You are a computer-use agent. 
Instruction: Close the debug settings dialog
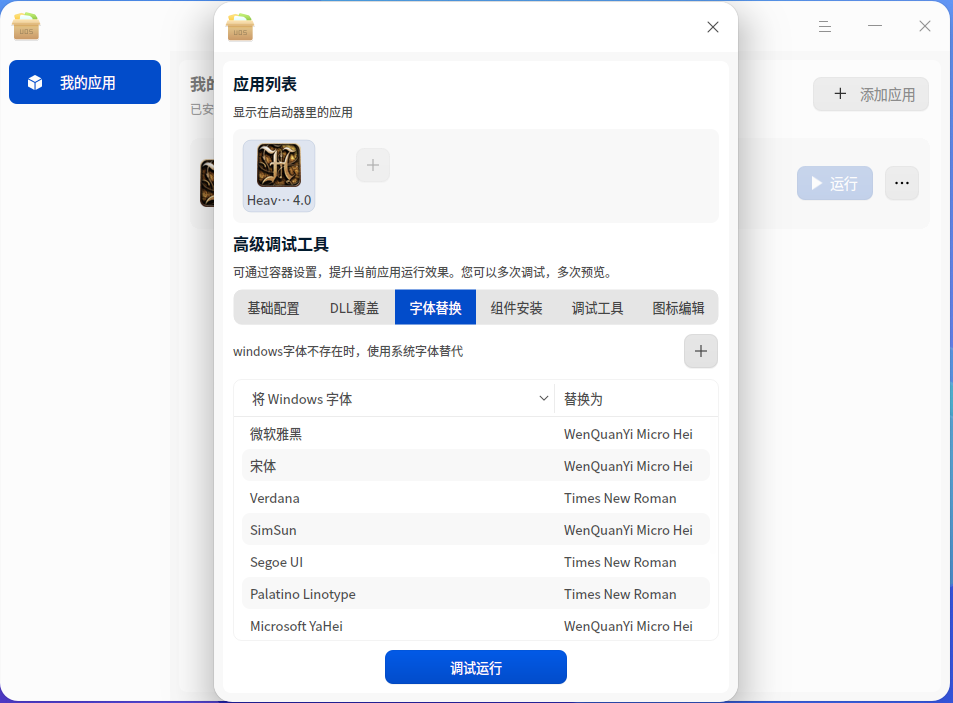coord(713,27)
